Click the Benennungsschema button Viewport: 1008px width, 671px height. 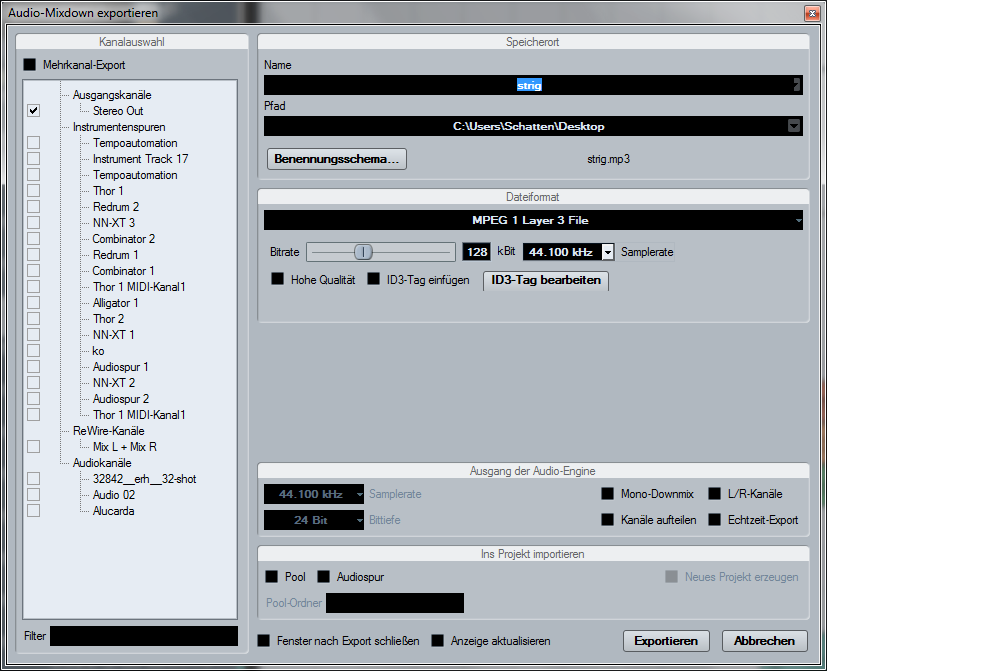pyautogui.click(x=337, y=158)
